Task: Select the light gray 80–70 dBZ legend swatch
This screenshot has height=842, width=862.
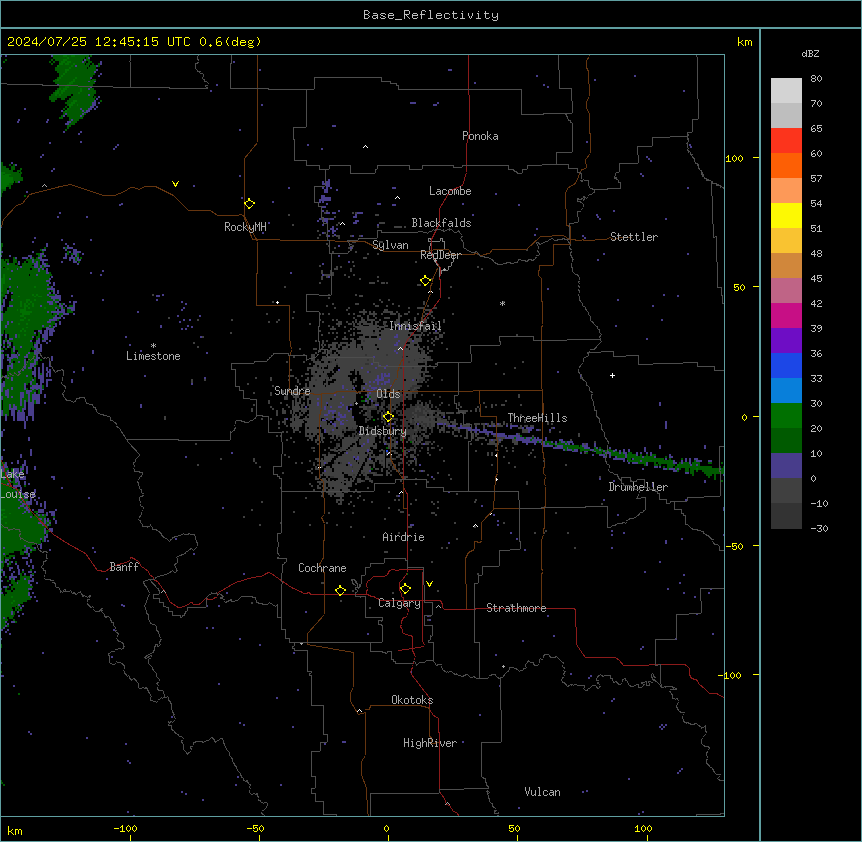Action: point(786,91)
